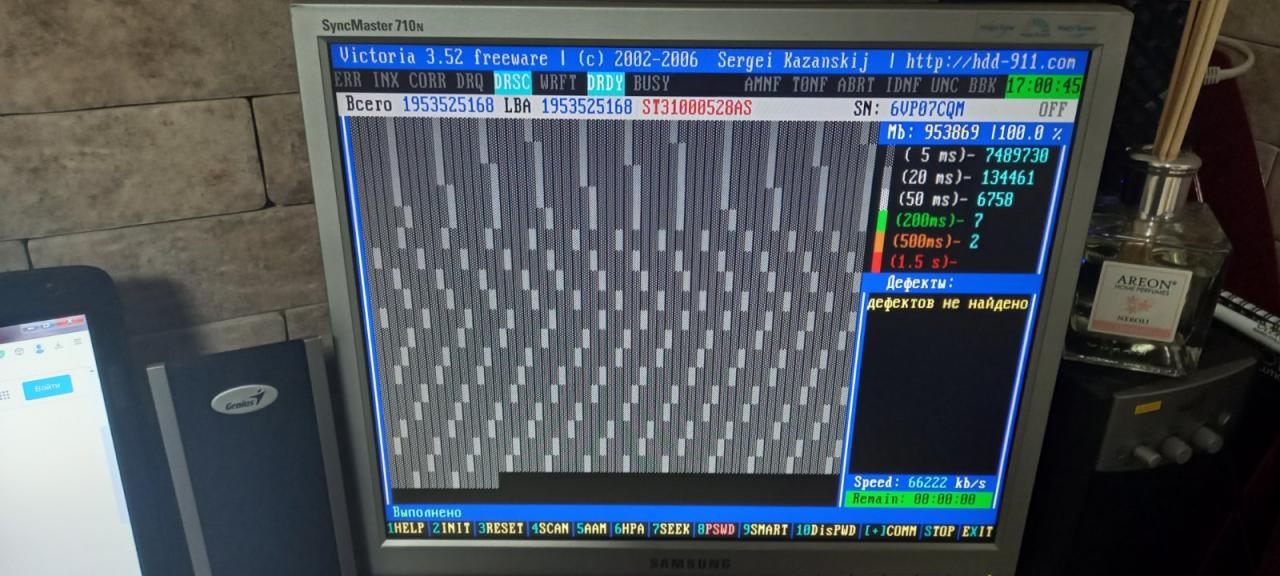Viewport: 1280px width, 576px height.
Task: Click the Войти button on the laptop screen
Action: [48, 386]
